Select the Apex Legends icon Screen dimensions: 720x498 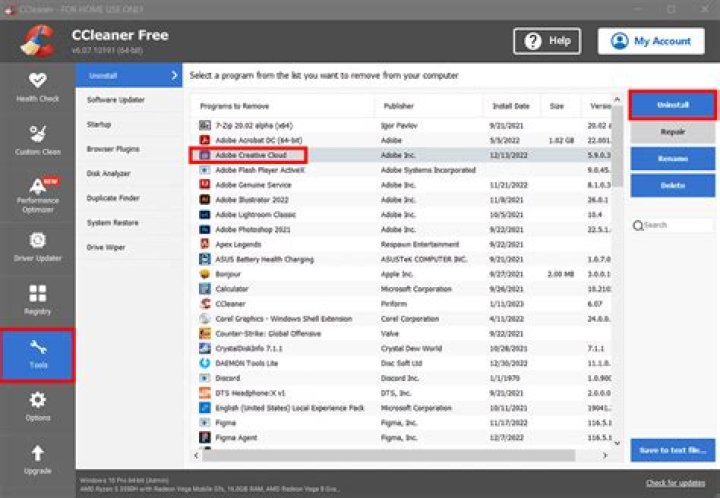click(x=205, y=244)
